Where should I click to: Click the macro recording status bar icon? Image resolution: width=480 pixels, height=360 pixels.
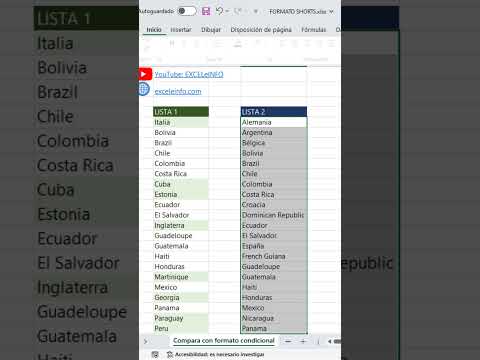pyautogui.click(x=155, y=354)
